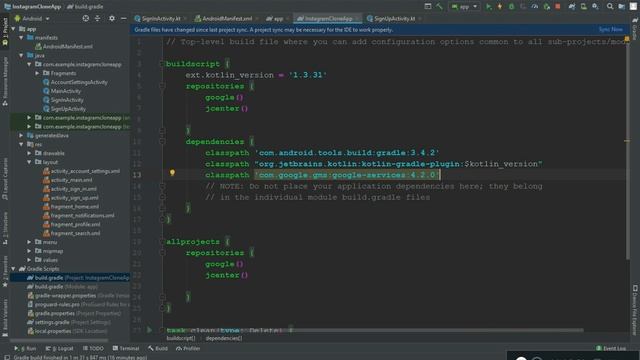Switch to the SignUpActivity.kt tab

click(x=393, y=19)
